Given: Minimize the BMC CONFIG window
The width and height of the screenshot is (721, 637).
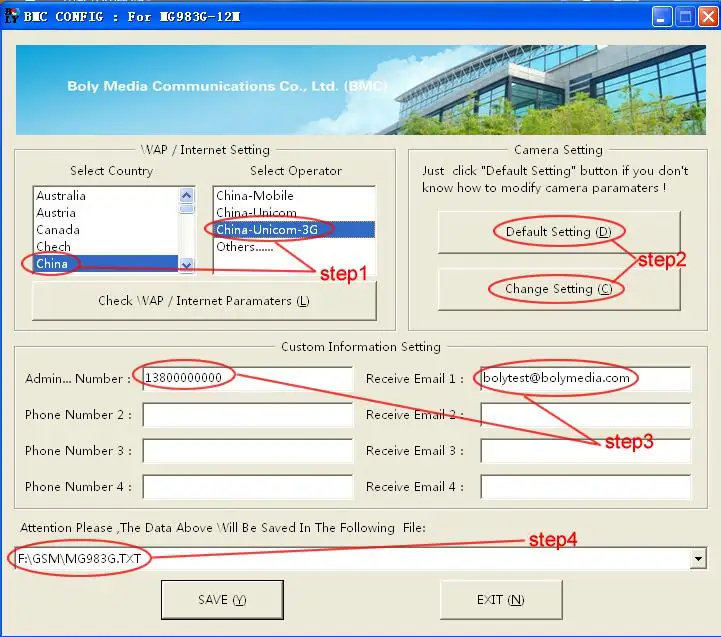Looking at the screenshot, I should [x=662, y=17].
